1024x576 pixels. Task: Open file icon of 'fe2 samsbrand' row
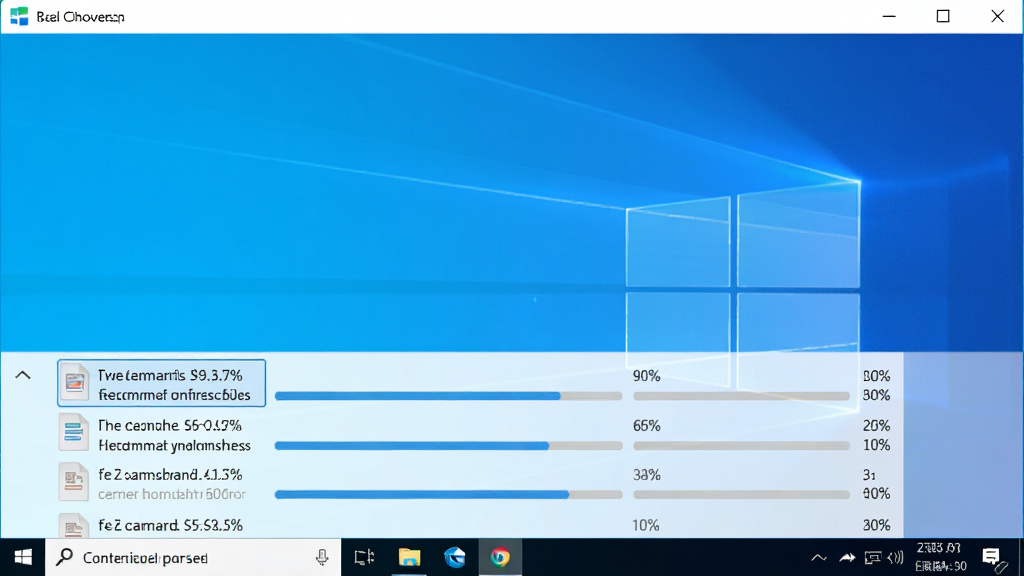pyautogui.click(x=74, y=482)
